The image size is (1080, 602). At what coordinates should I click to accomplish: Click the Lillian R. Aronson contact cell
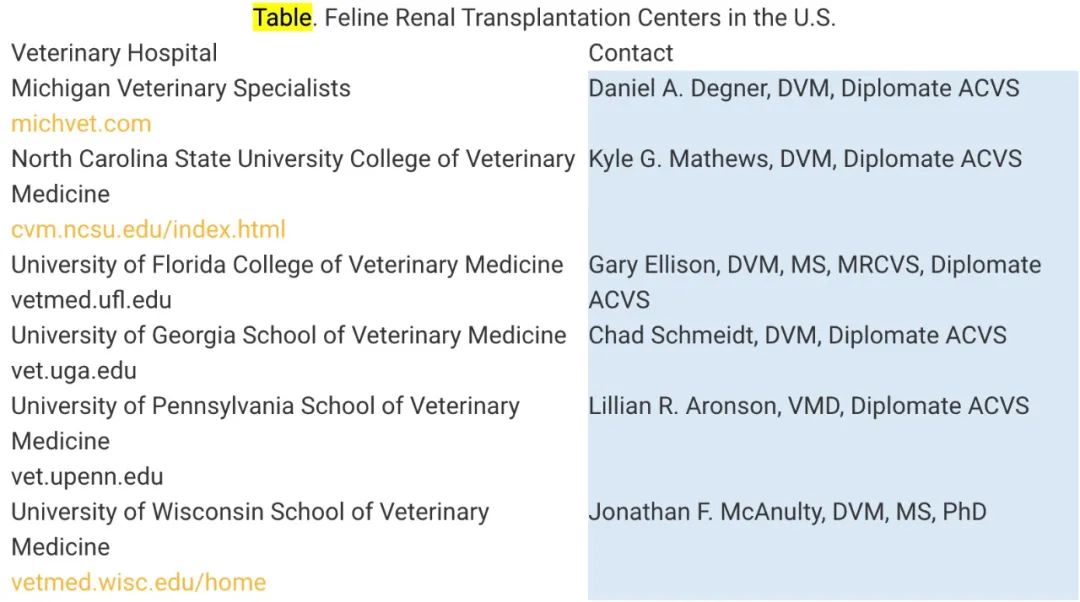tap(808, 406)
